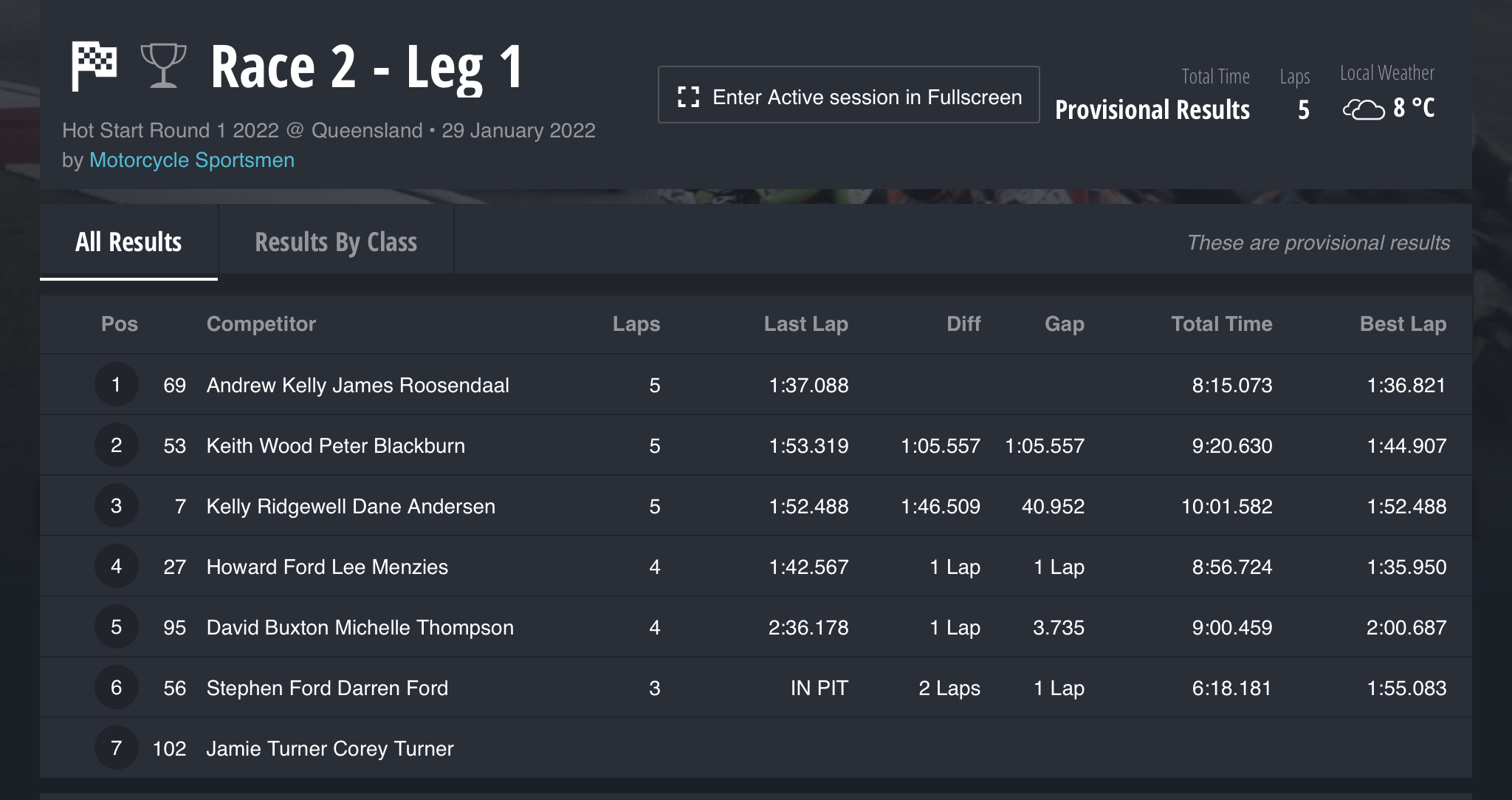Click the trophy icon beside race title
Viewport: 1512px width, 800px height.
point(163,66)
